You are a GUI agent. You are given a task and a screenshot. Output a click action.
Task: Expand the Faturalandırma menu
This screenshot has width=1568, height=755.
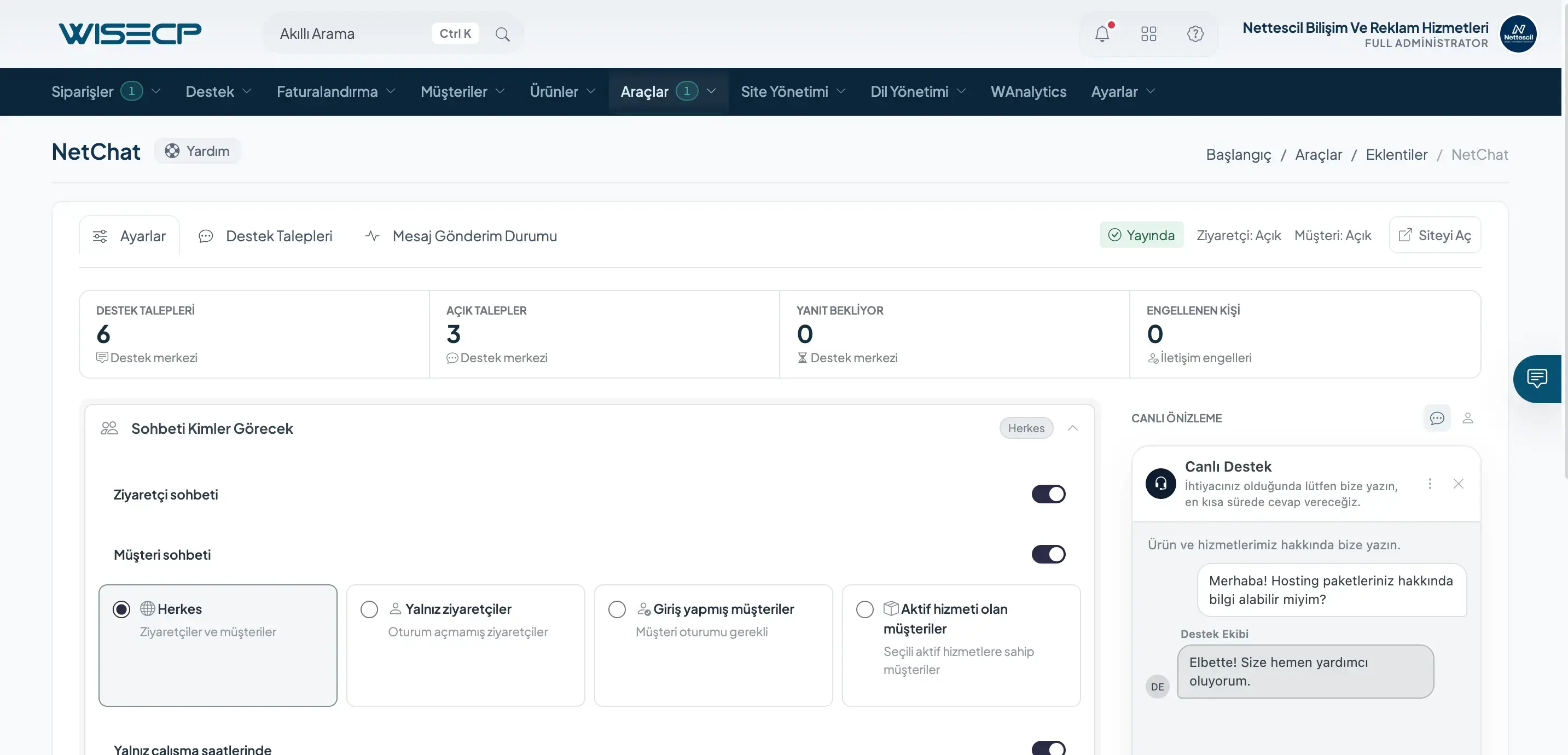coord(335,91)
